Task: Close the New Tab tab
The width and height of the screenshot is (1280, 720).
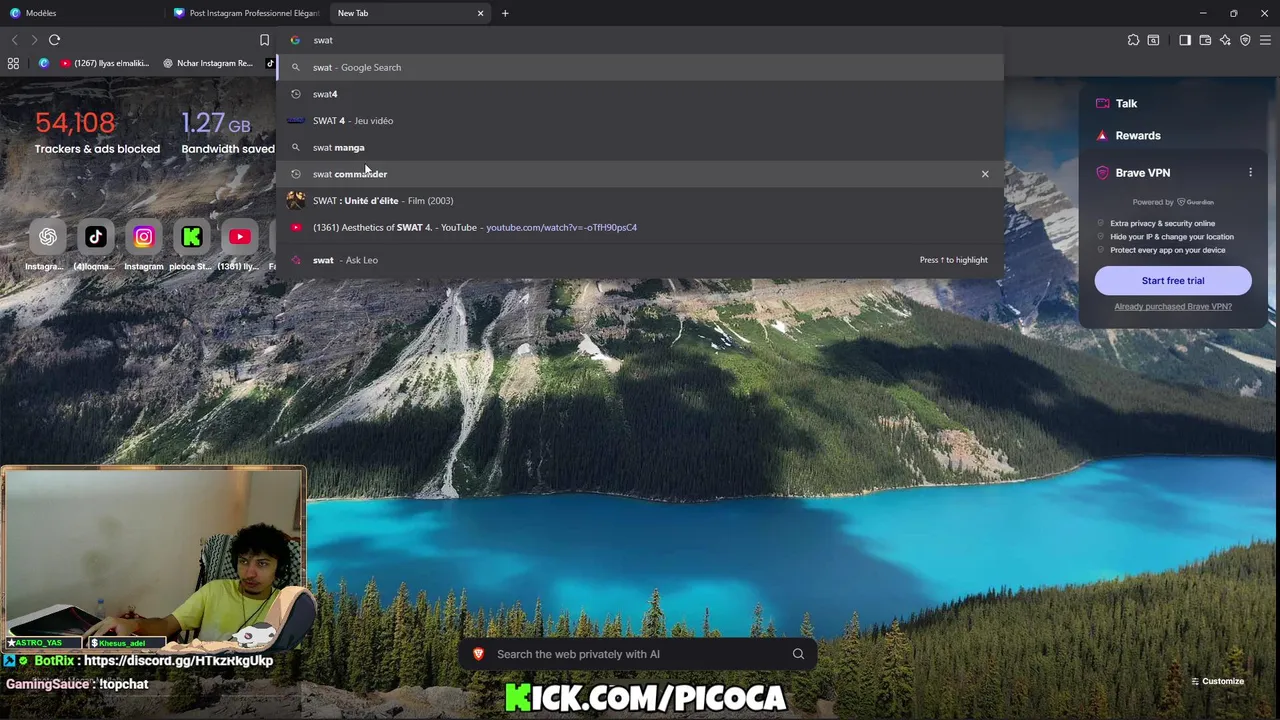Action: point(480,13)
